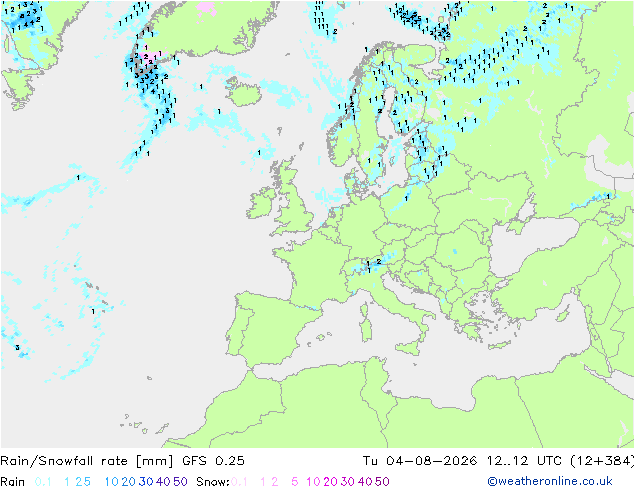Click the '2' rainfall value over the Alps

click(379, 262)
